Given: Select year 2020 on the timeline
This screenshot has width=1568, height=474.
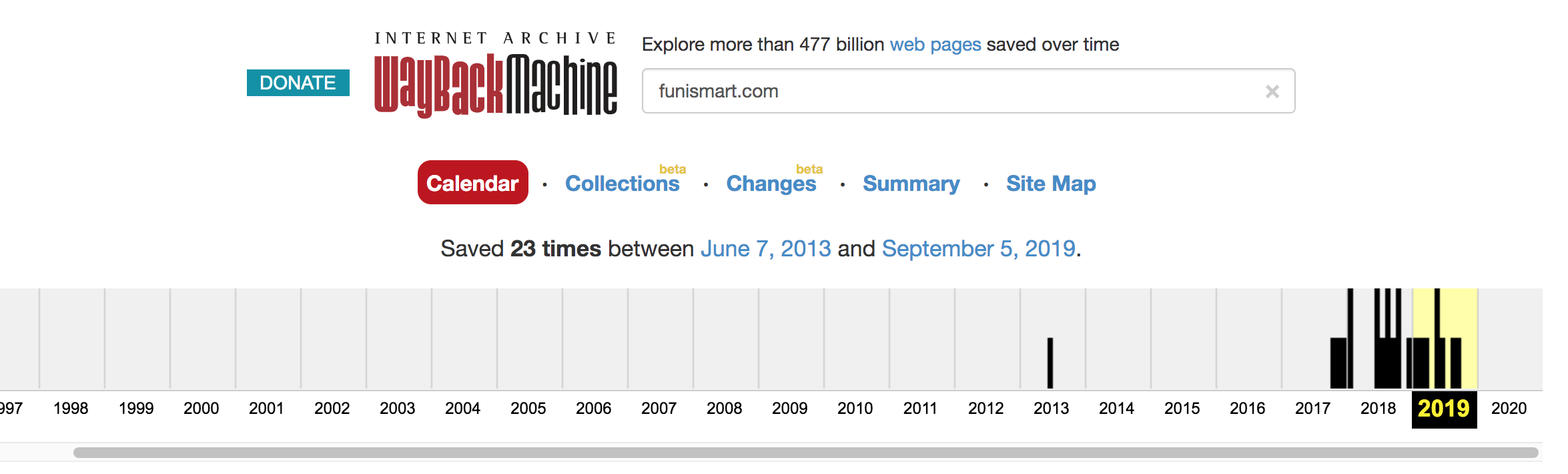Looking at the screenshot, I should [1509, 408].
